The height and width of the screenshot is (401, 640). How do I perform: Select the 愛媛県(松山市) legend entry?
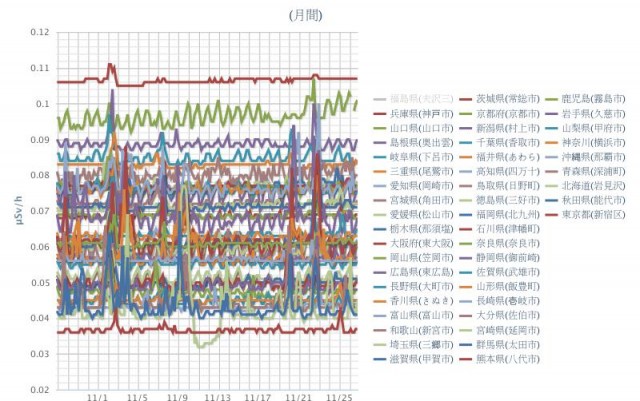(x=413, y=214)
